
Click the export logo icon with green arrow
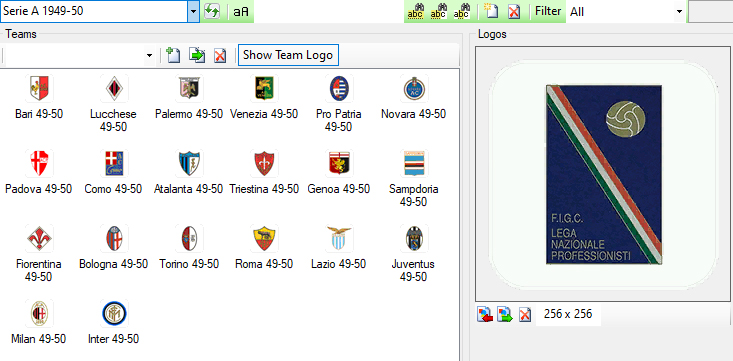pyautogui.click(x=505, y=314)
